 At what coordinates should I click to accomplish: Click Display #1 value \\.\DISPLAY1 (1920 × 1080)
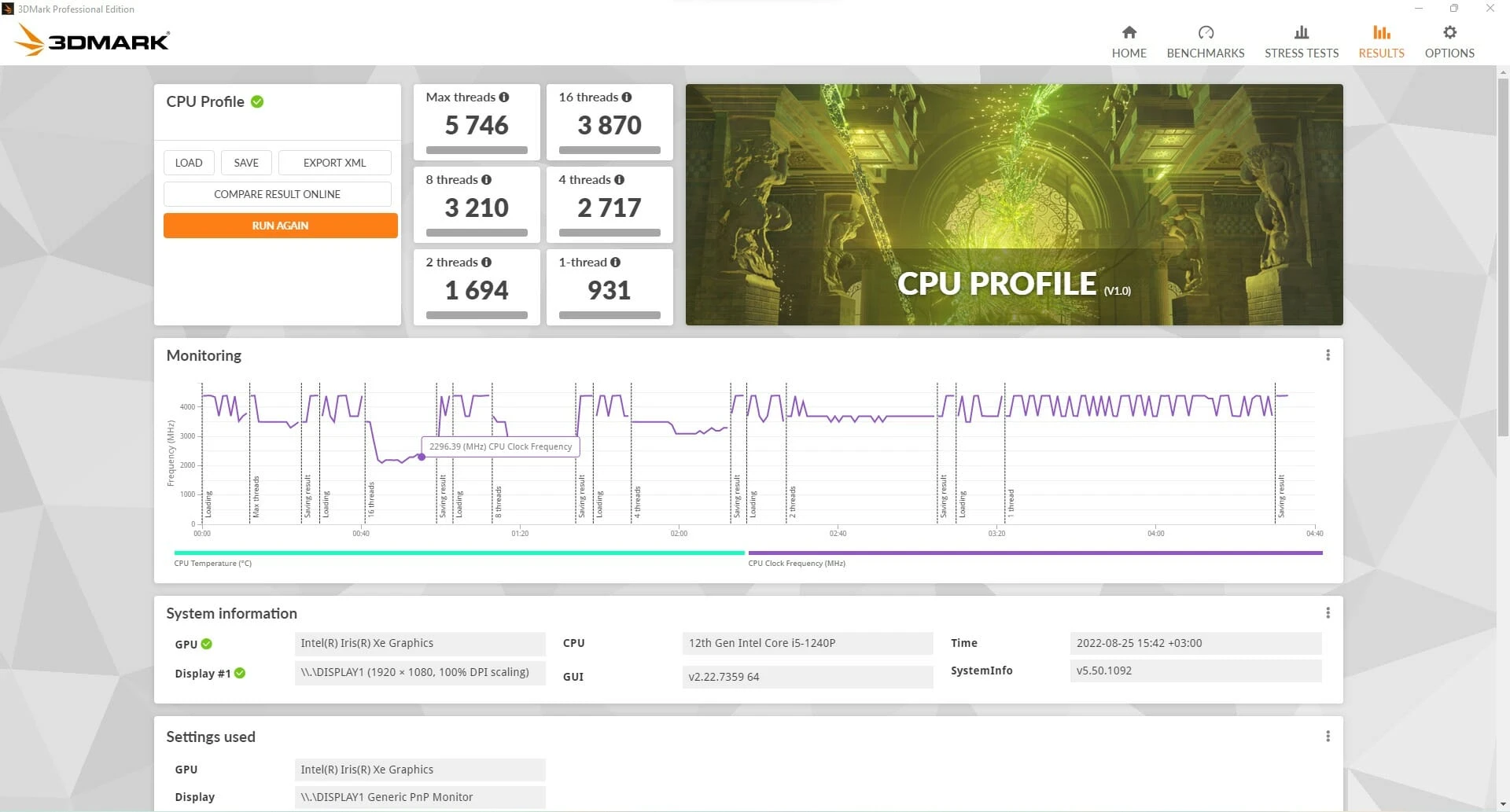click(x=420, y=673)
